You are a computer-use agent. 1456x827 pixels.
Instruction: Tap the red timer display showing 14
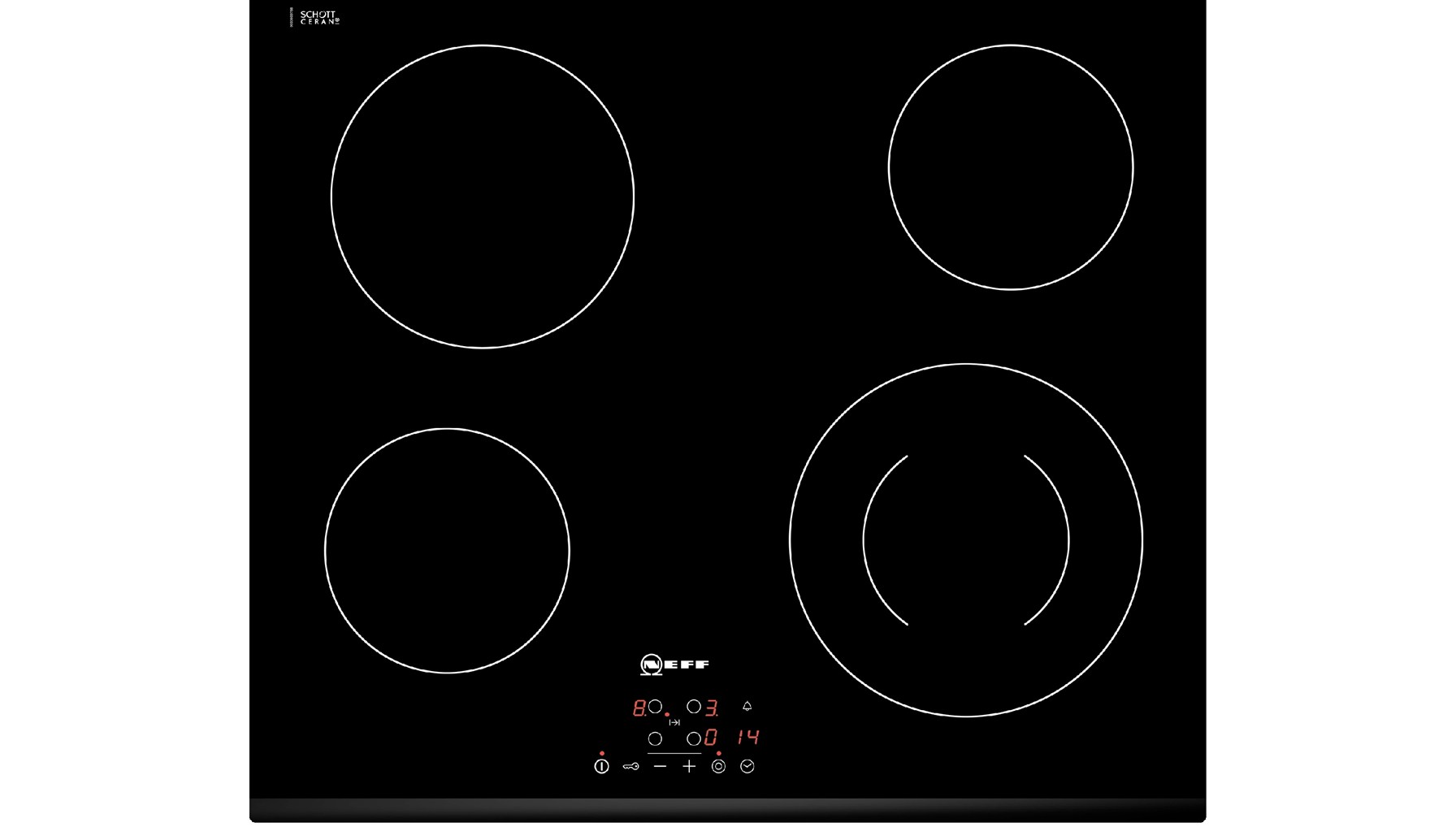click(748, 738)
